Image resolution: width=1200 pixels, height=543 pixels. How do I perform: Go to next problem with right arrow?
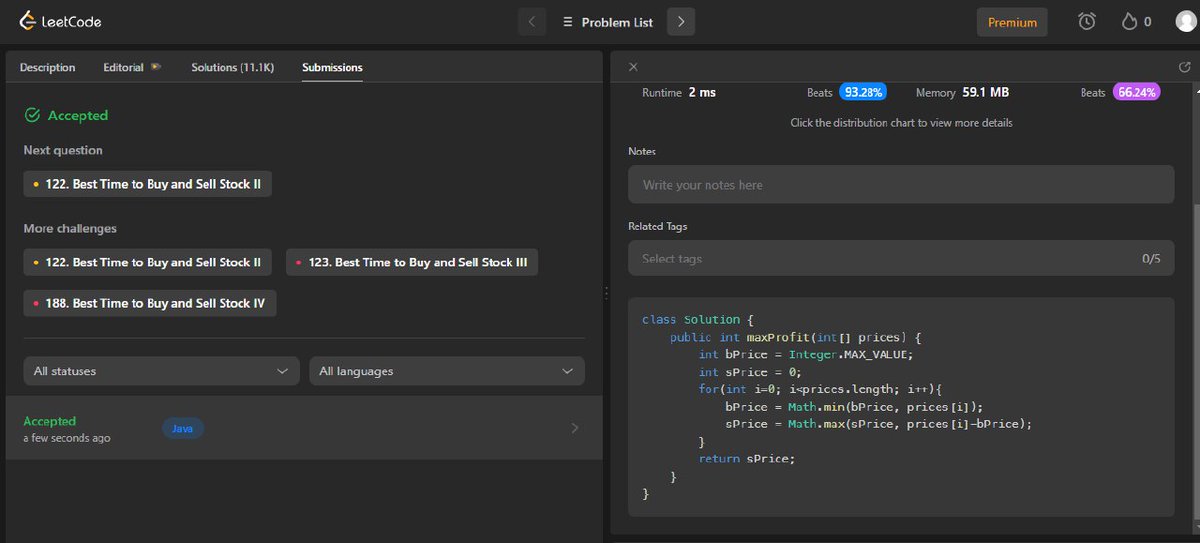[x=681, y=21]
